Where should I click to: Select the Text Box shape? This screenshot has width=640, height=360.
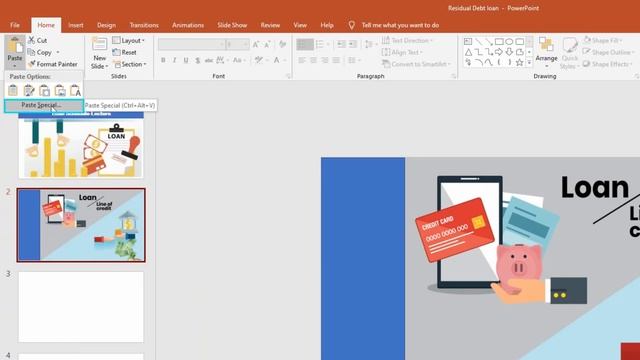click(x=468, y=41)
